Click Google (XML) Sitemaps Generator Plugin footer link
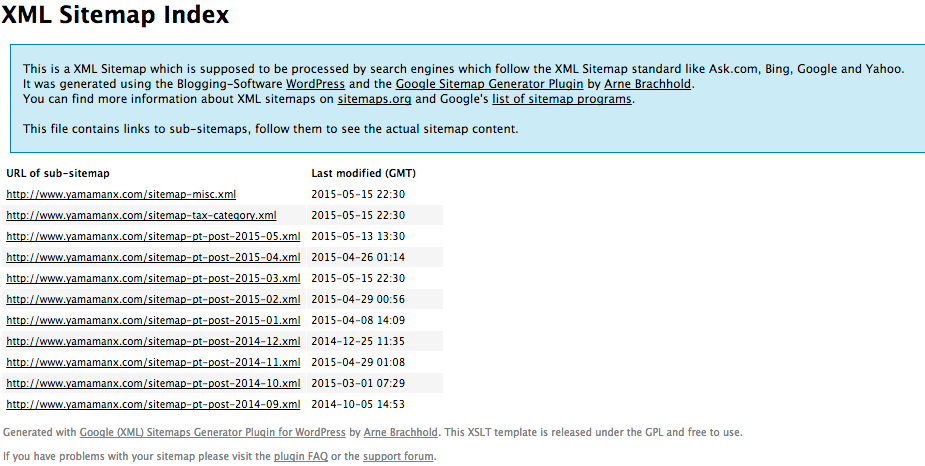 pyautogui.click(x=212, y=432)
